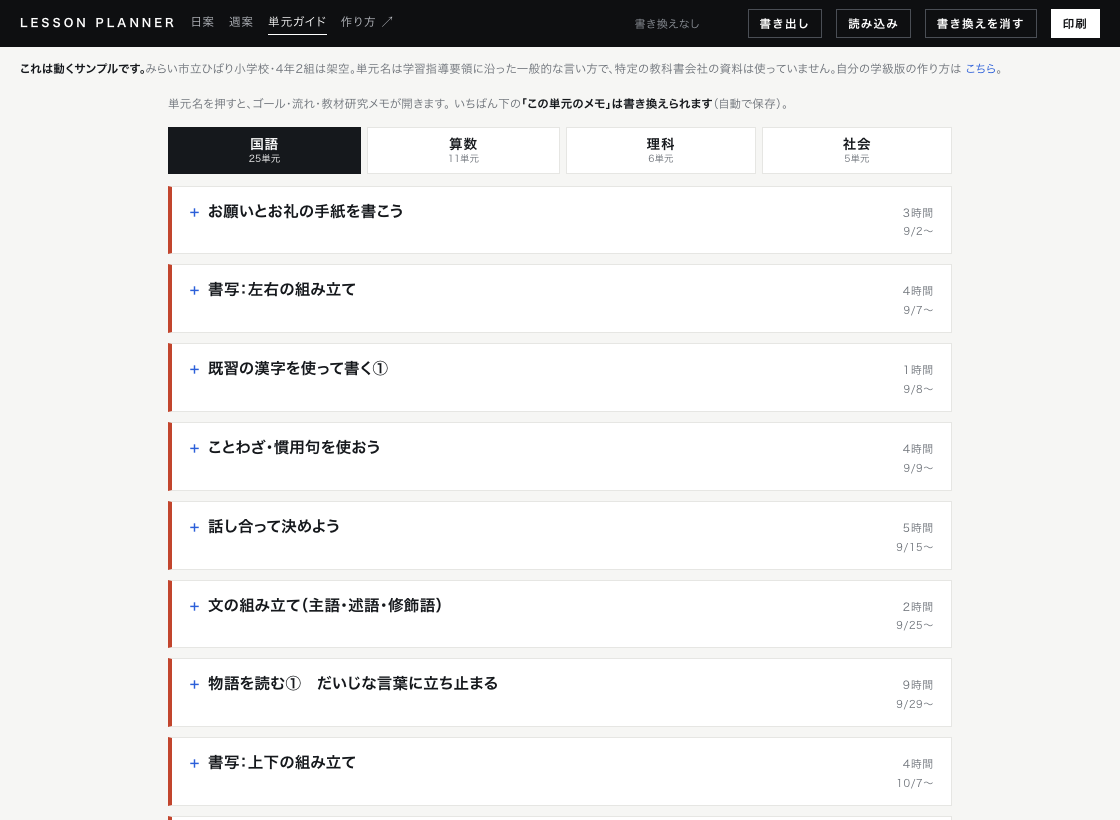
Task: Click unit title 書写:上下の組み立て
Action: tap(281, 763)
